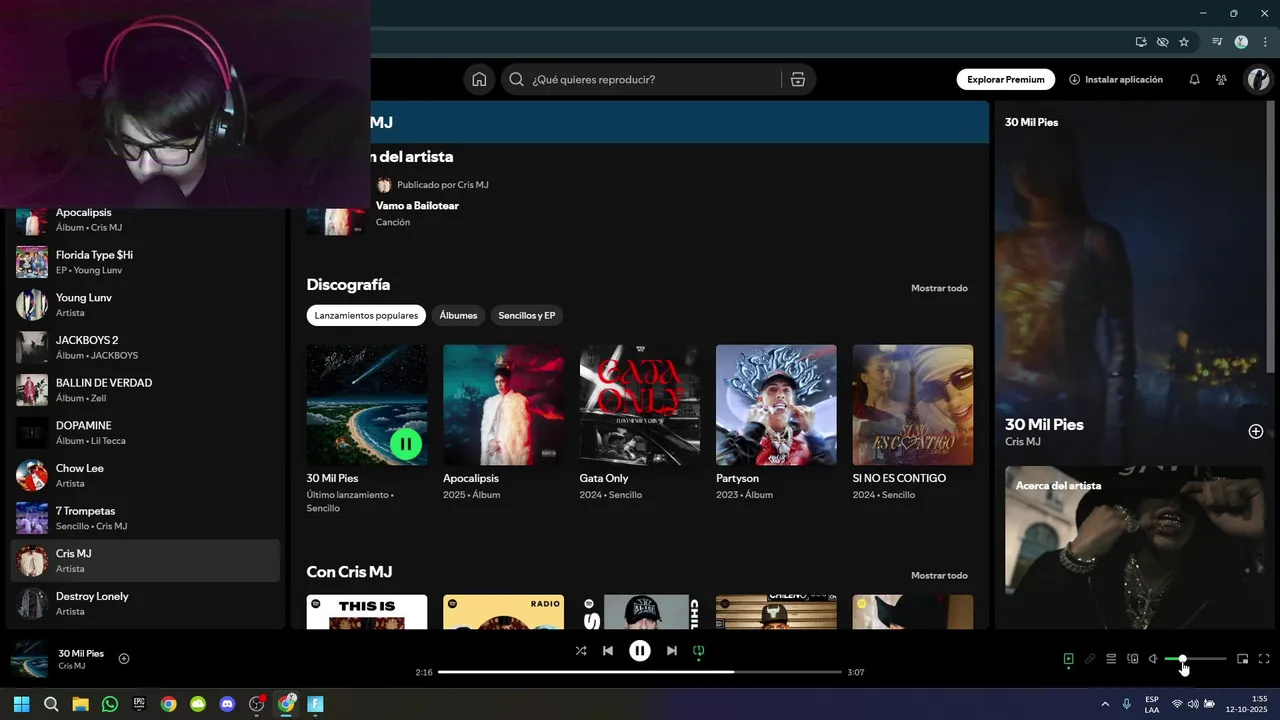This screenshot has height=720, width=1280.
Task: Open the This Is playlist cover
Action: [x=367, y=612]
